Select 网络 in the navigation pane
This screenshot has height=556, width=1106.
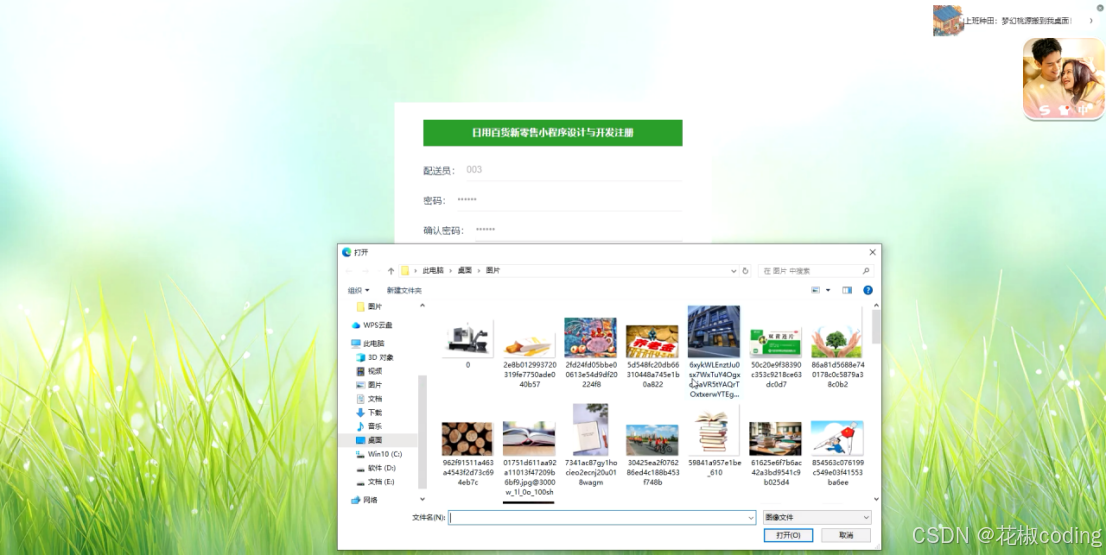pyautogui.click(x=365, y=500)
